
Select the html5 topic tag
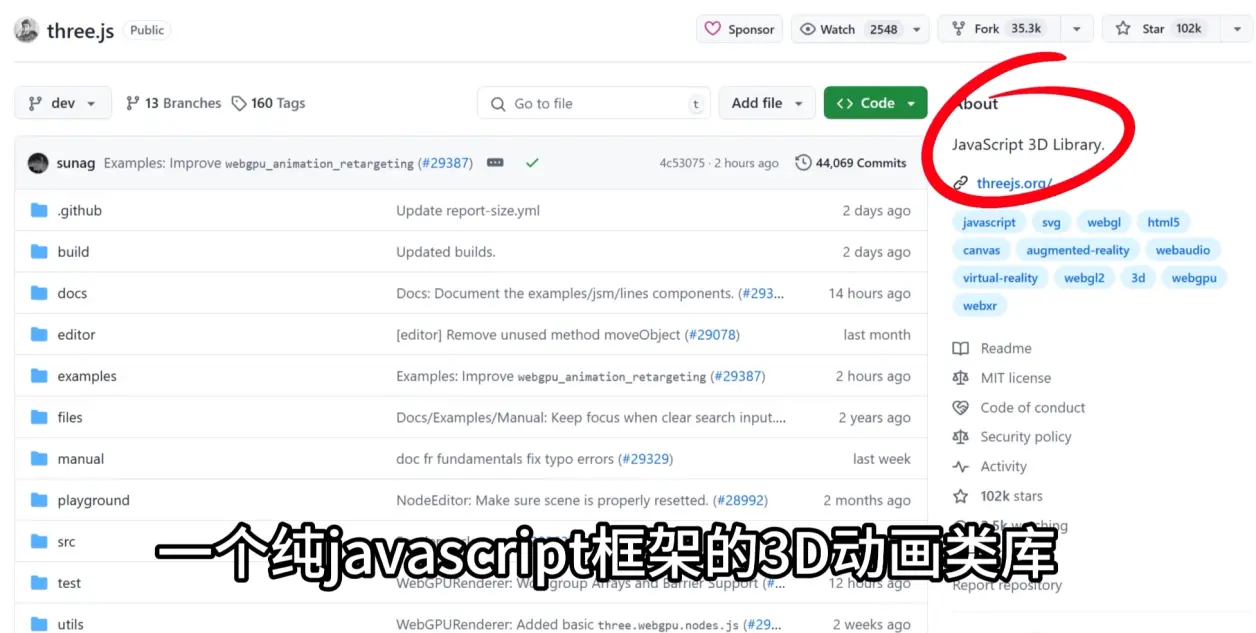click(x=1163, y=223)
